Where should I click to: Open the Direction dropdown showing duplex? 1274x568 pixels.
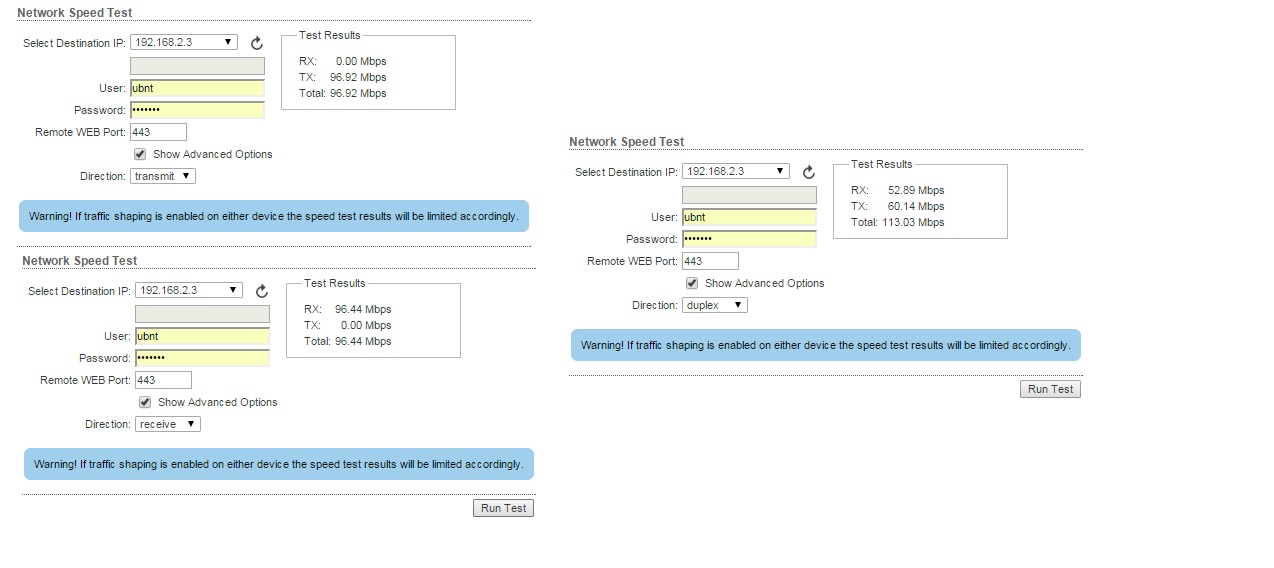pyautogui.click(x=715, y=305)
